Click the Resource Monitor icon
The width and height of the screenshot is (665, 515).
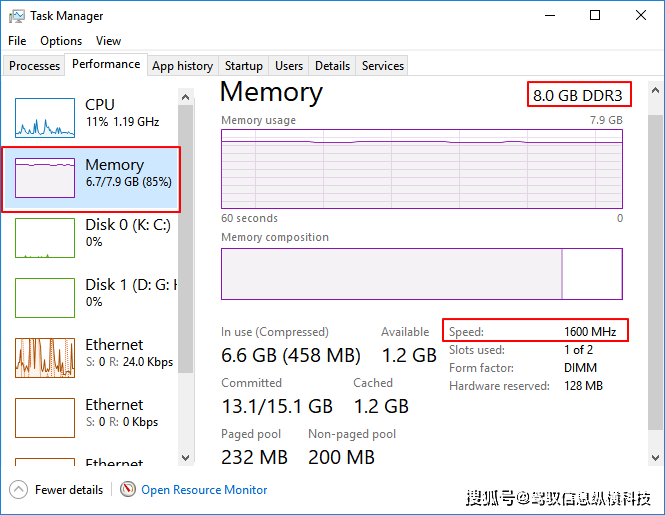(128, 490)
